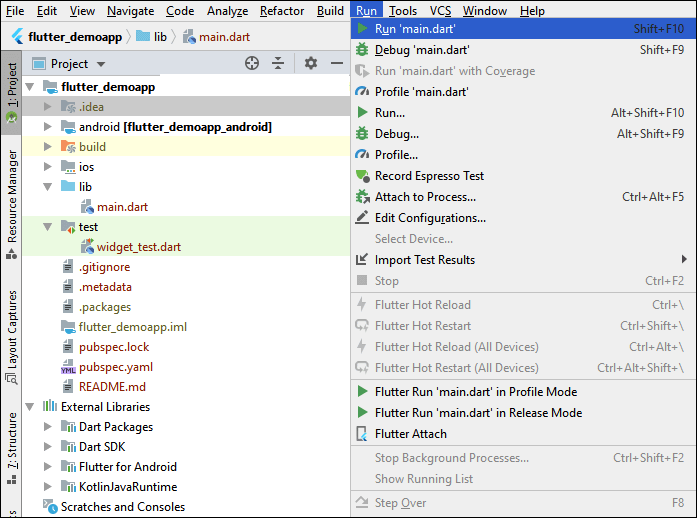Click lib in the breadcrumb path
This screenshot has width=697, height=518.
pos(160,37)
